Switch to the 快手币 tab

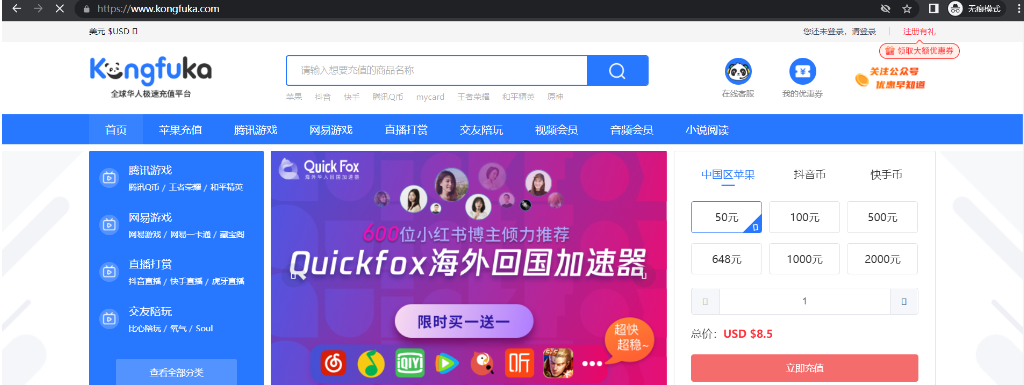click(886, 175)
